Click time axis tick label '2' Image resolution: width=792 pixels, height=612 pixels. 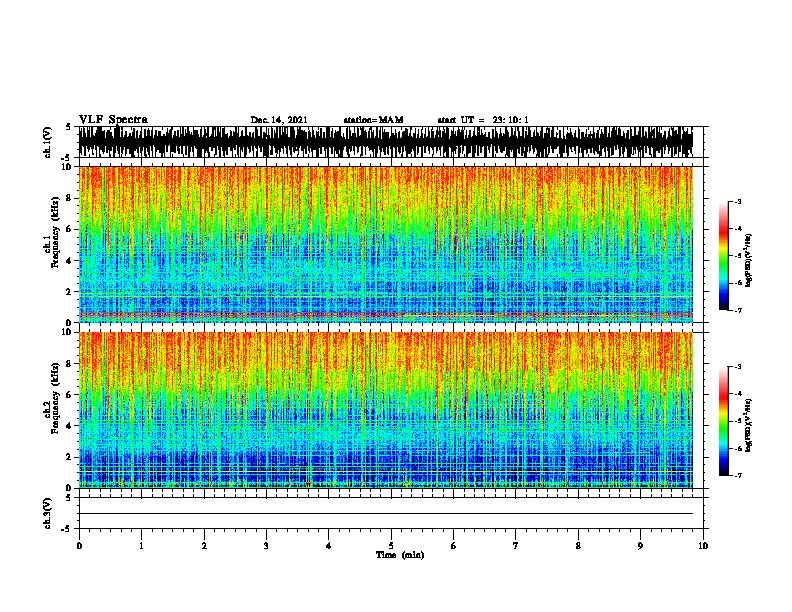pos(204,546)
